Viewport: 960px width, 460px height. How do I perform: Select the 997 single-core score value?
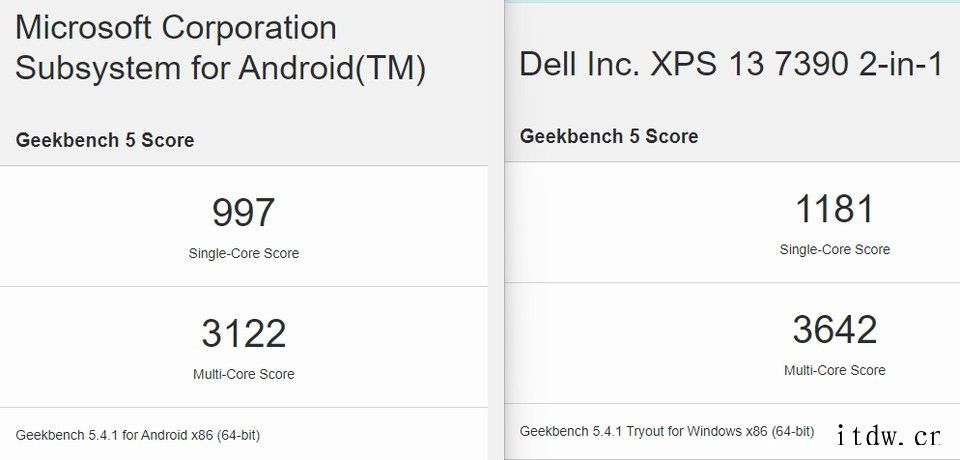coord(244,213)
